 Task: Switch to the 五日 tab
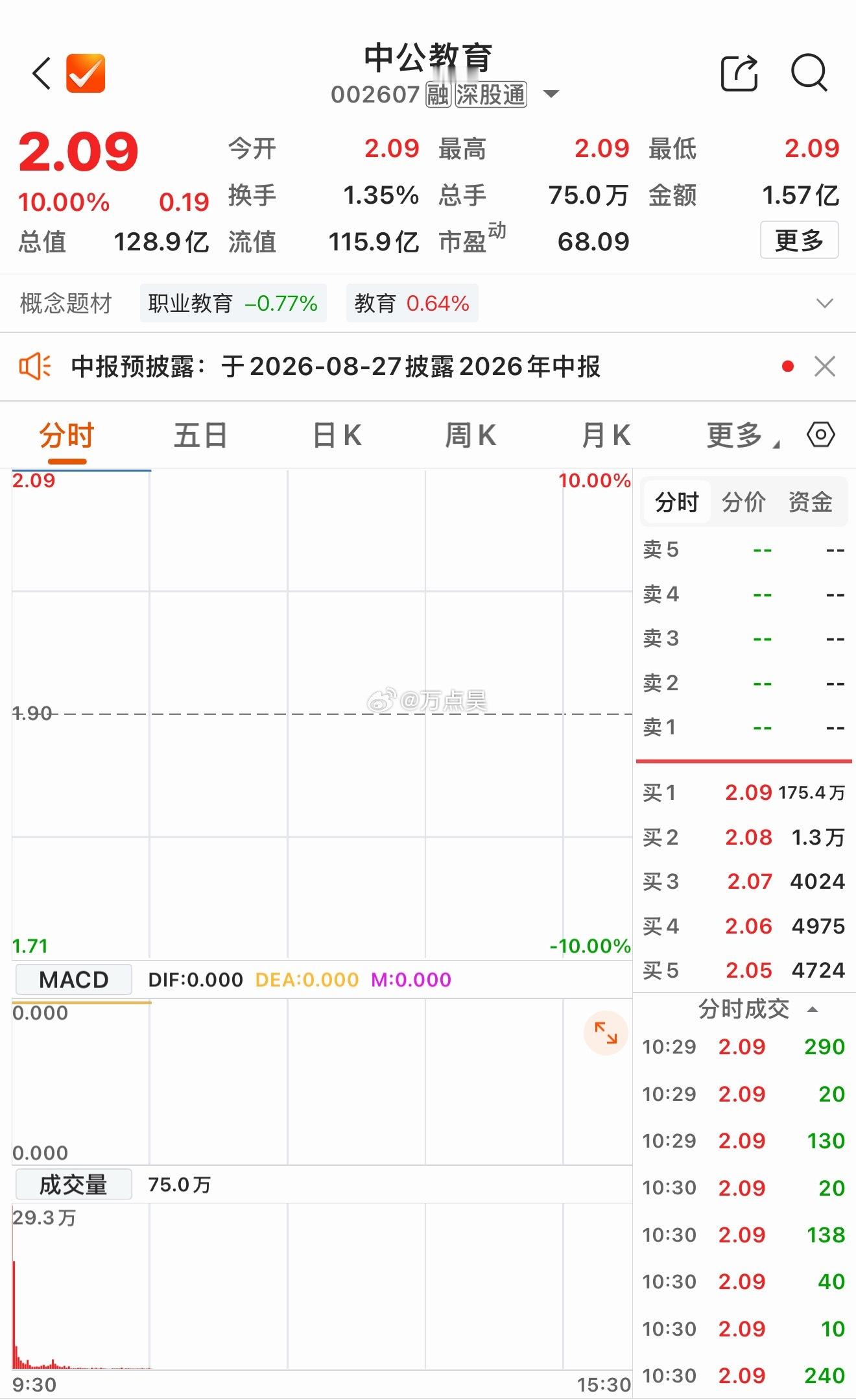pyautogui.click(x=200, y=435)
